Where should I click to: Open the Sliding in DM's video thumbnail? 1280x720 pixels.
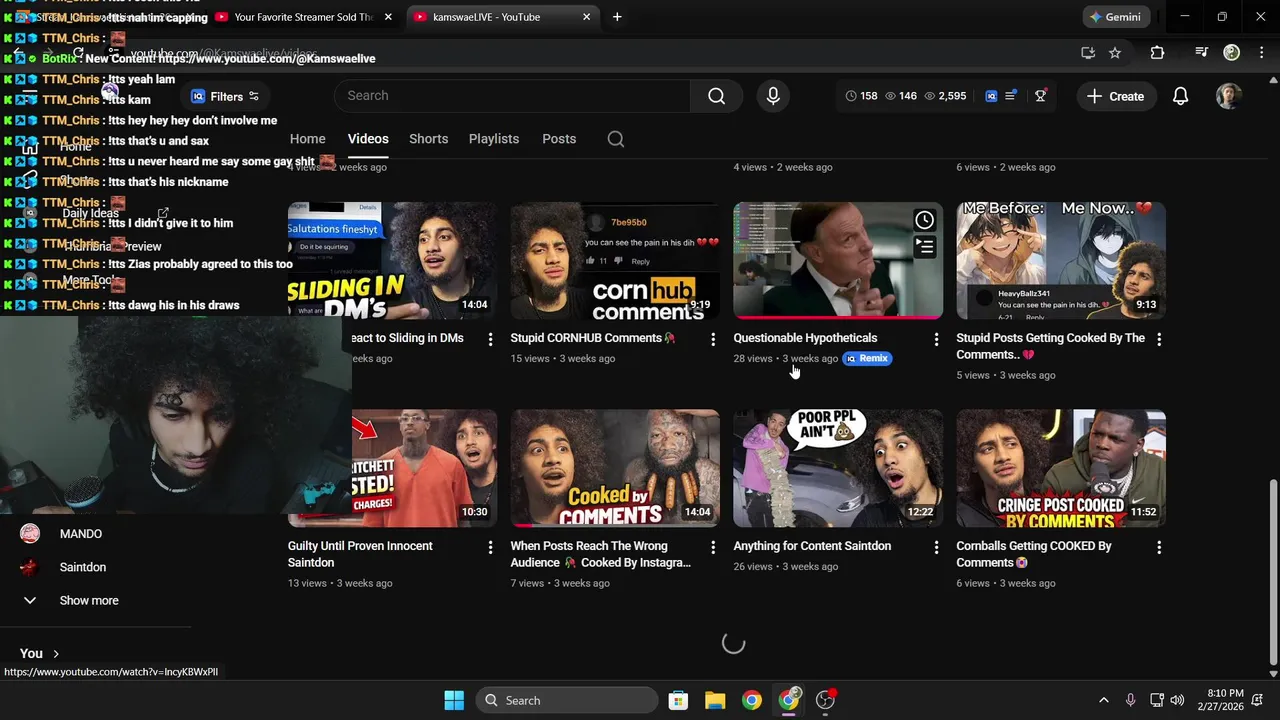click(392, 260)
